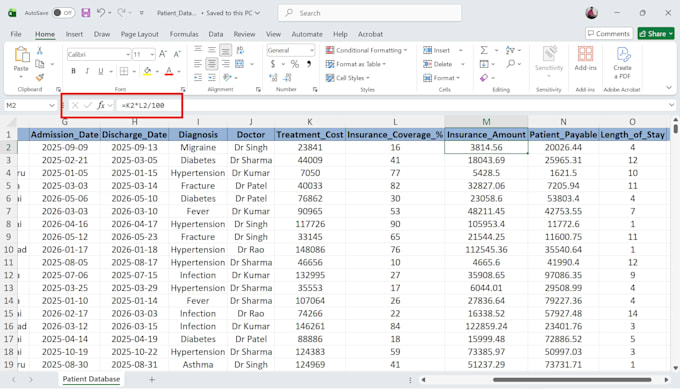Toggle Center horizontal alignment

point(212,64)
